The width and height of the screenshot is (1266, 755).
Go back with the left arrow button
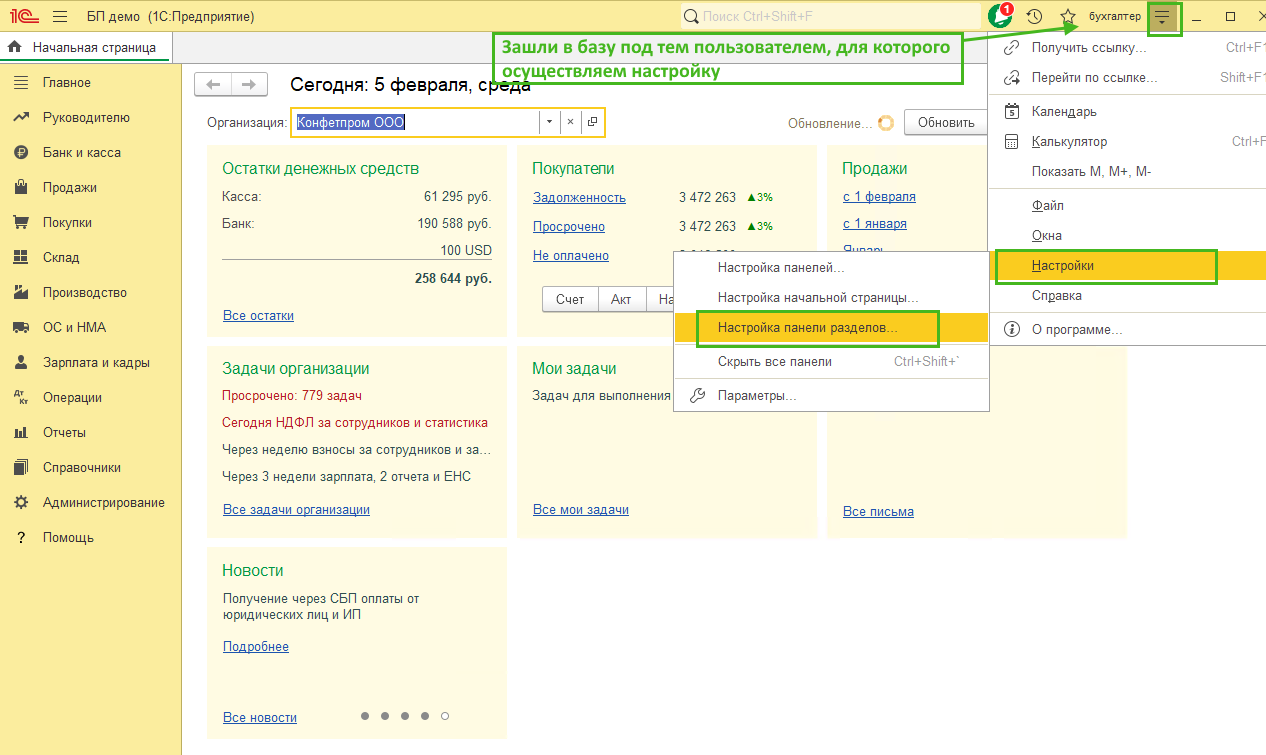point(213,85)
